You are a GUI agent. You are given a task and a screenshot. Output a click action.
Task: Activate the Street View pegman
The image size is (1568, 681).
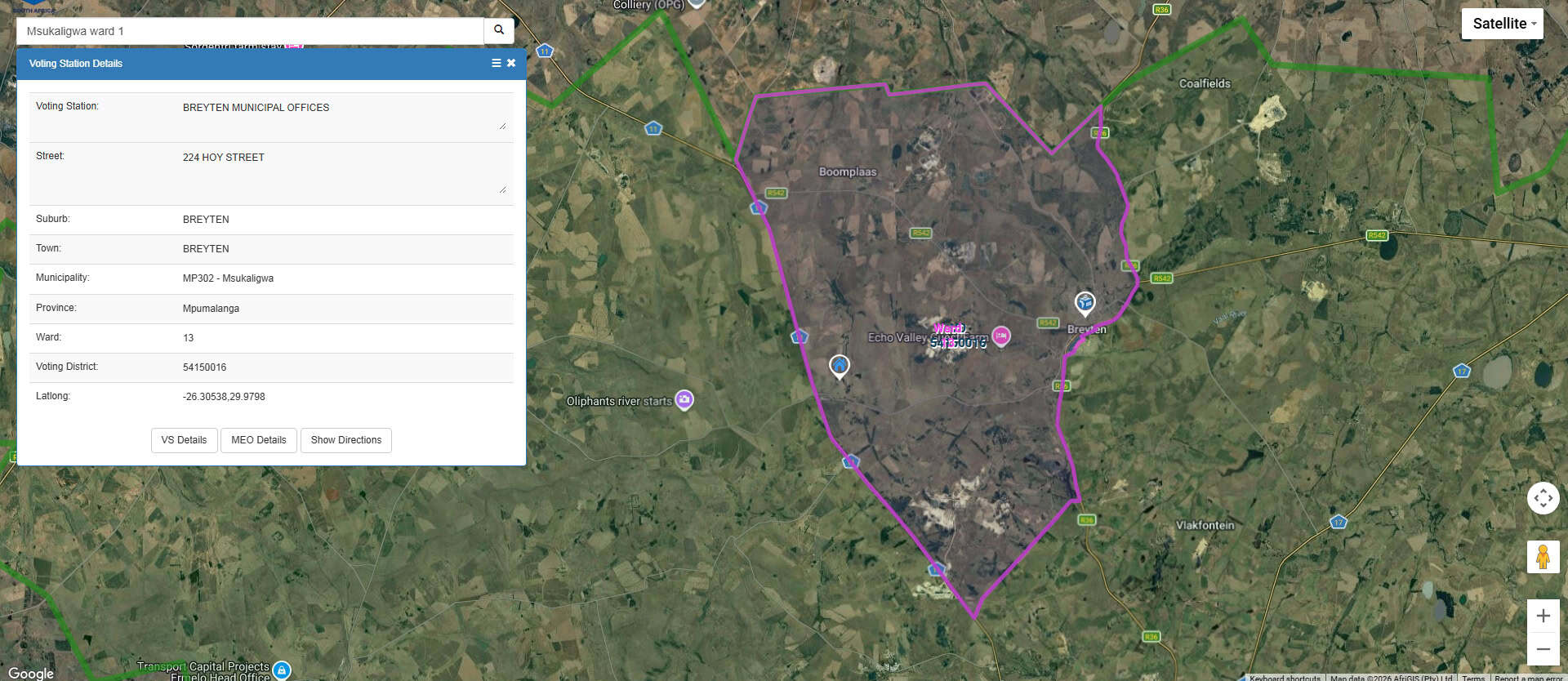click(1543, 558)
